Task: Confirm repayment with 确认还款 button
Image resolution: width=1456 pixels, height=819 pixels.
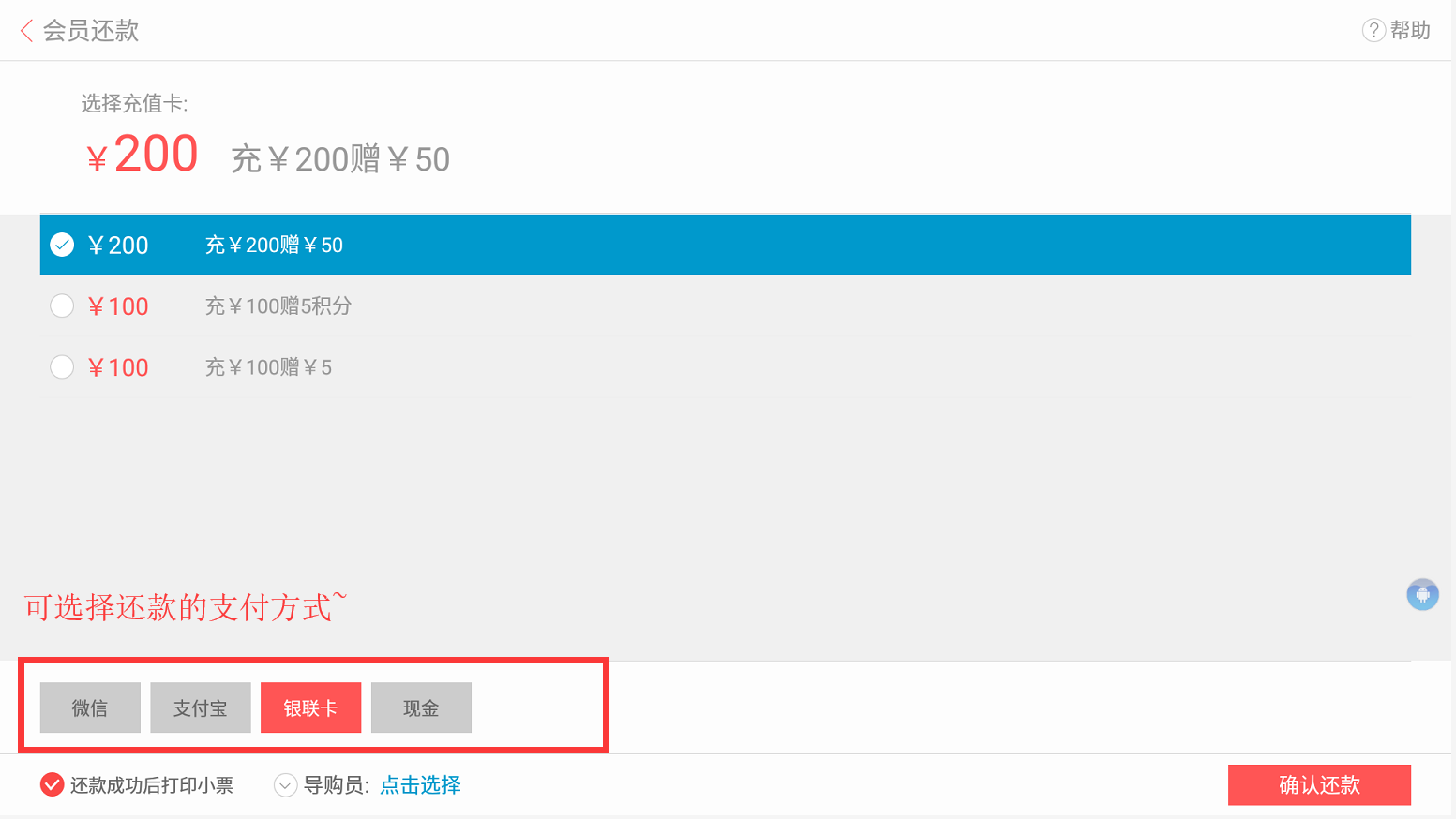Action: 1319,785
